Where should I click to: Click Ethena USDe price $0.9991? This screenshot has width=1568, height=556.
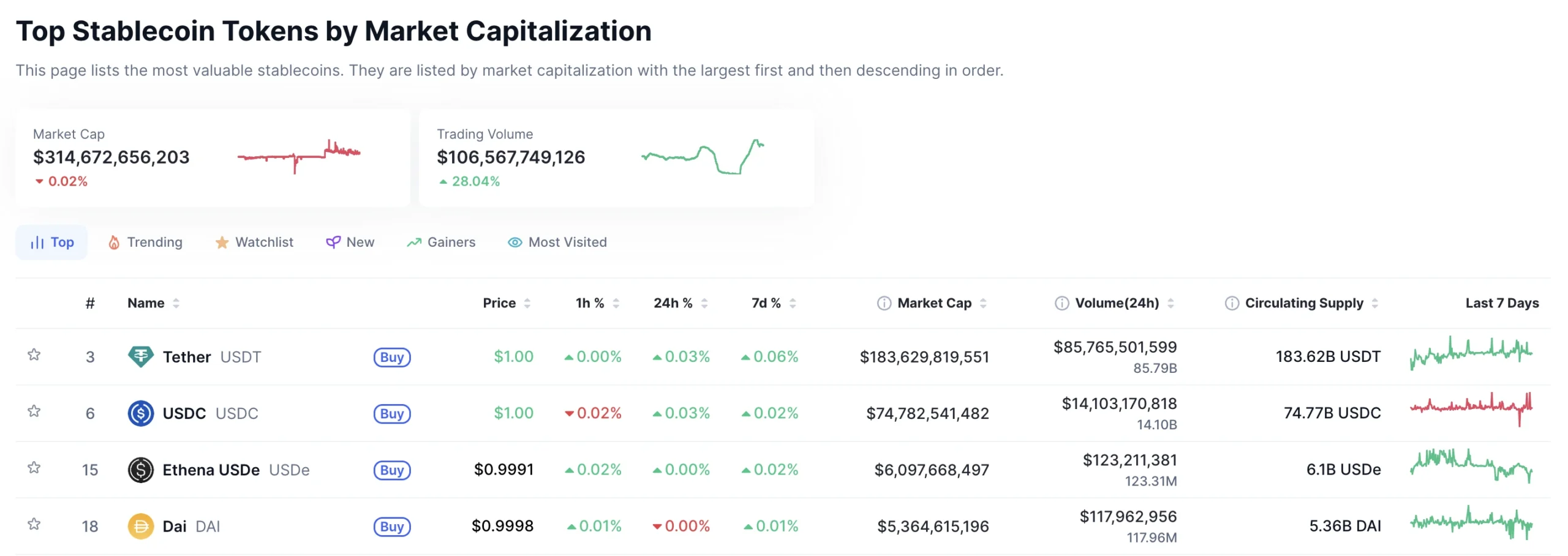503,470
